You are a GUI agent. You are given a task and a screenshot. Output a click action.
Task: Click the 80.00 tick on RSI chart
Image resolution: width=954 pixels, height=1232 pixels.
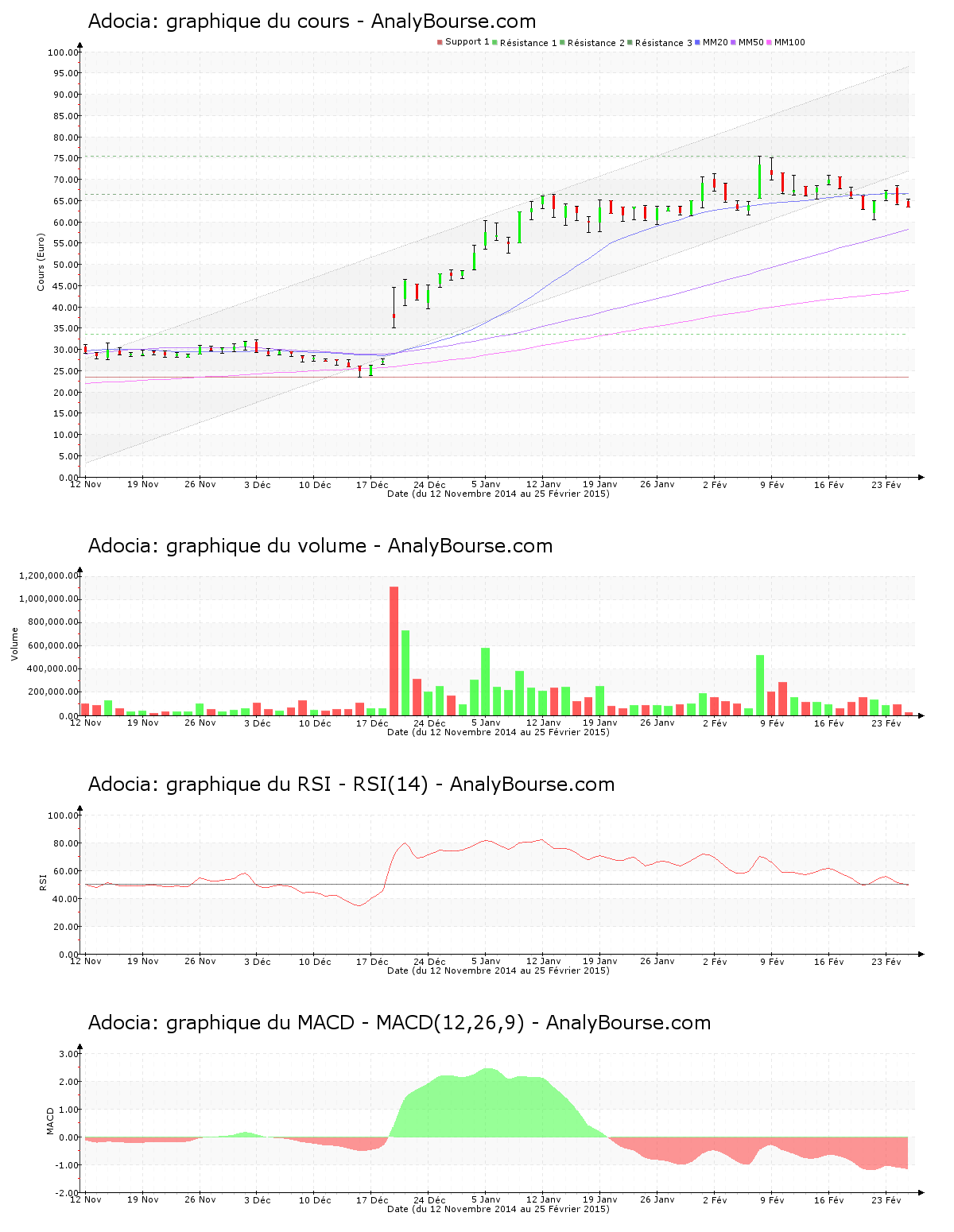(64, 843)
